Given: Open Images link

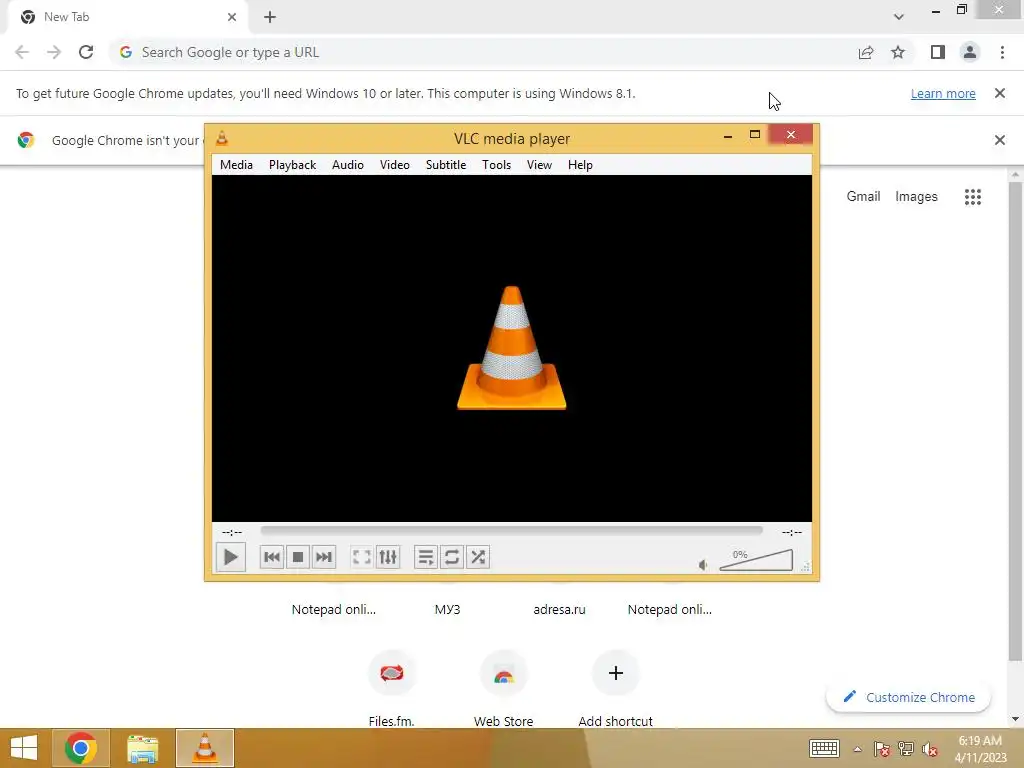Looking at the screenshot, I should pyautogui.click(x=916, y=197).
